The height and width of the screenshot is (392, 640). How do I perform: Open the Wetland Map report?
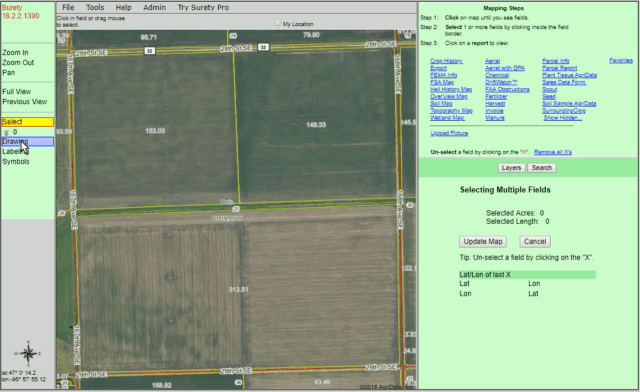(x=447, y=118)
